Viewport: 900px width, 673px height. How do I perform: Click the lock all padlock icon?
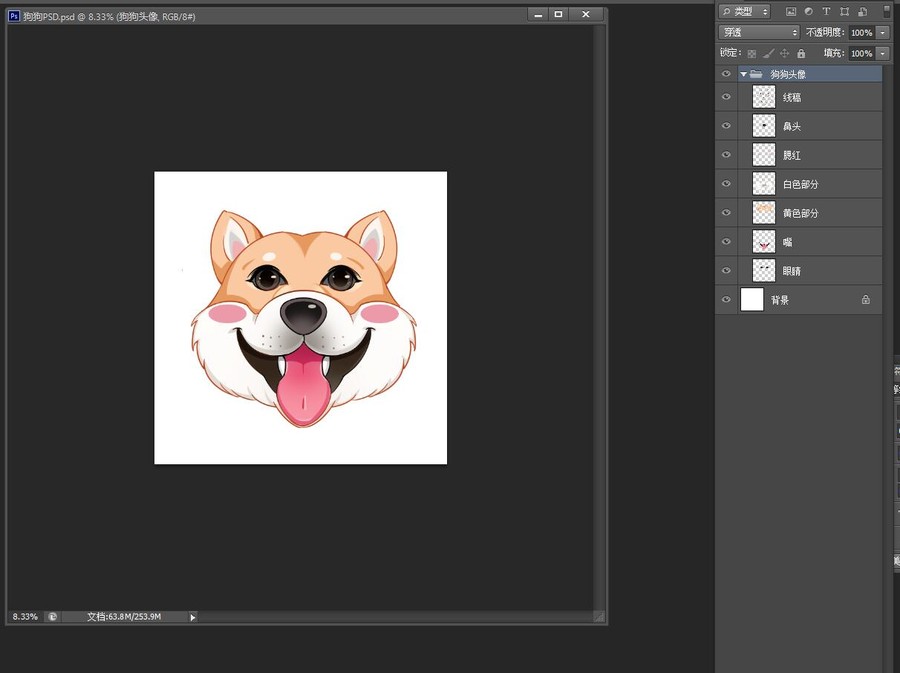(801, 53)
